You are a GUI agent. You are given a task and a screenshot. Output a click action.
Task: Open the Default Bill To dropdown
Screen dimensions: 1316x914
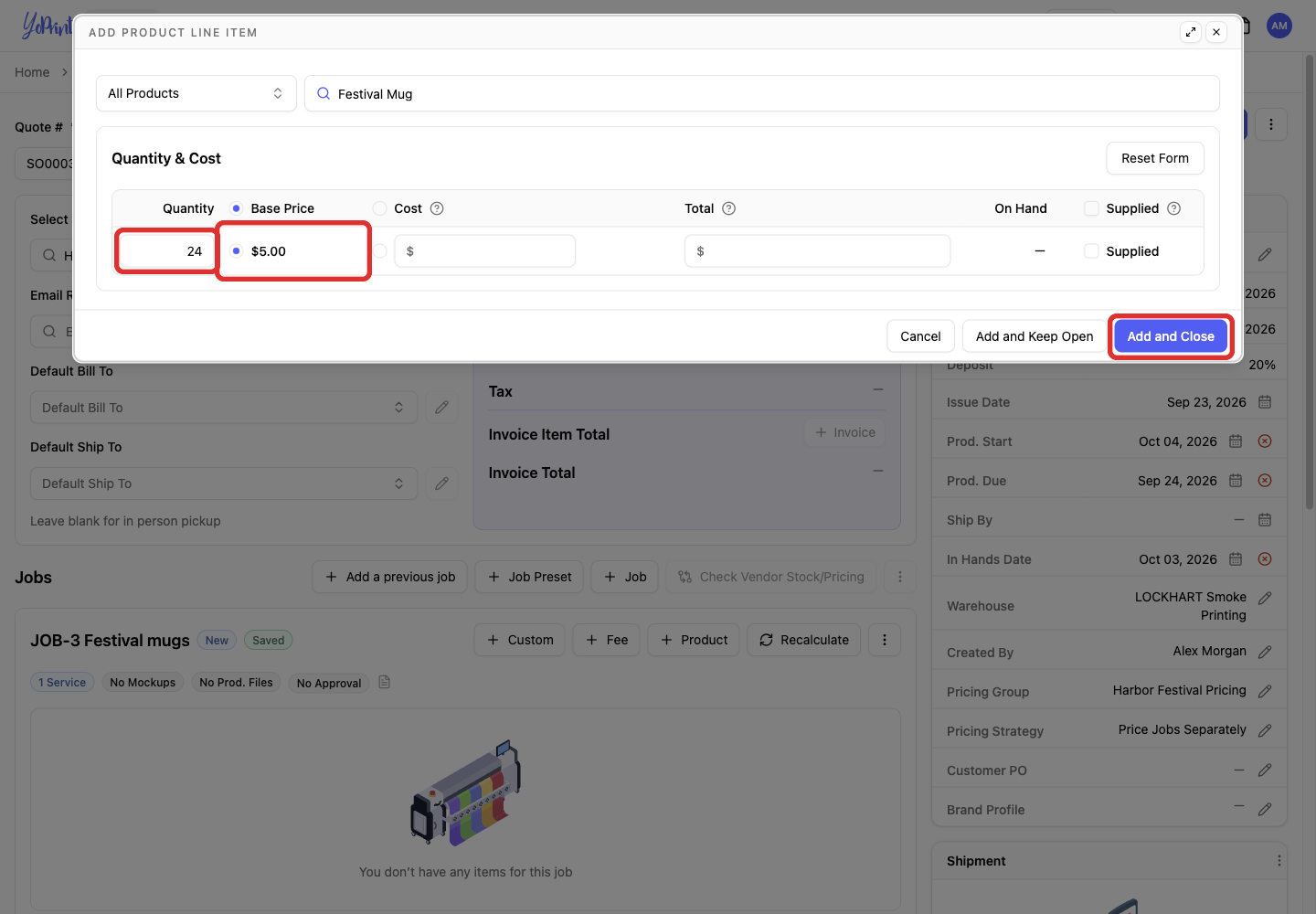coord(224,408)
